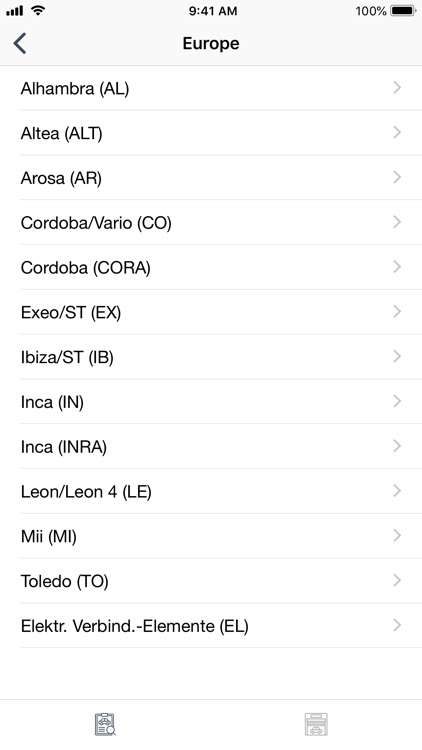Open the vehicle document search tab icon
The width and height of the screenshot is (422, 750).
pos(105,724)
